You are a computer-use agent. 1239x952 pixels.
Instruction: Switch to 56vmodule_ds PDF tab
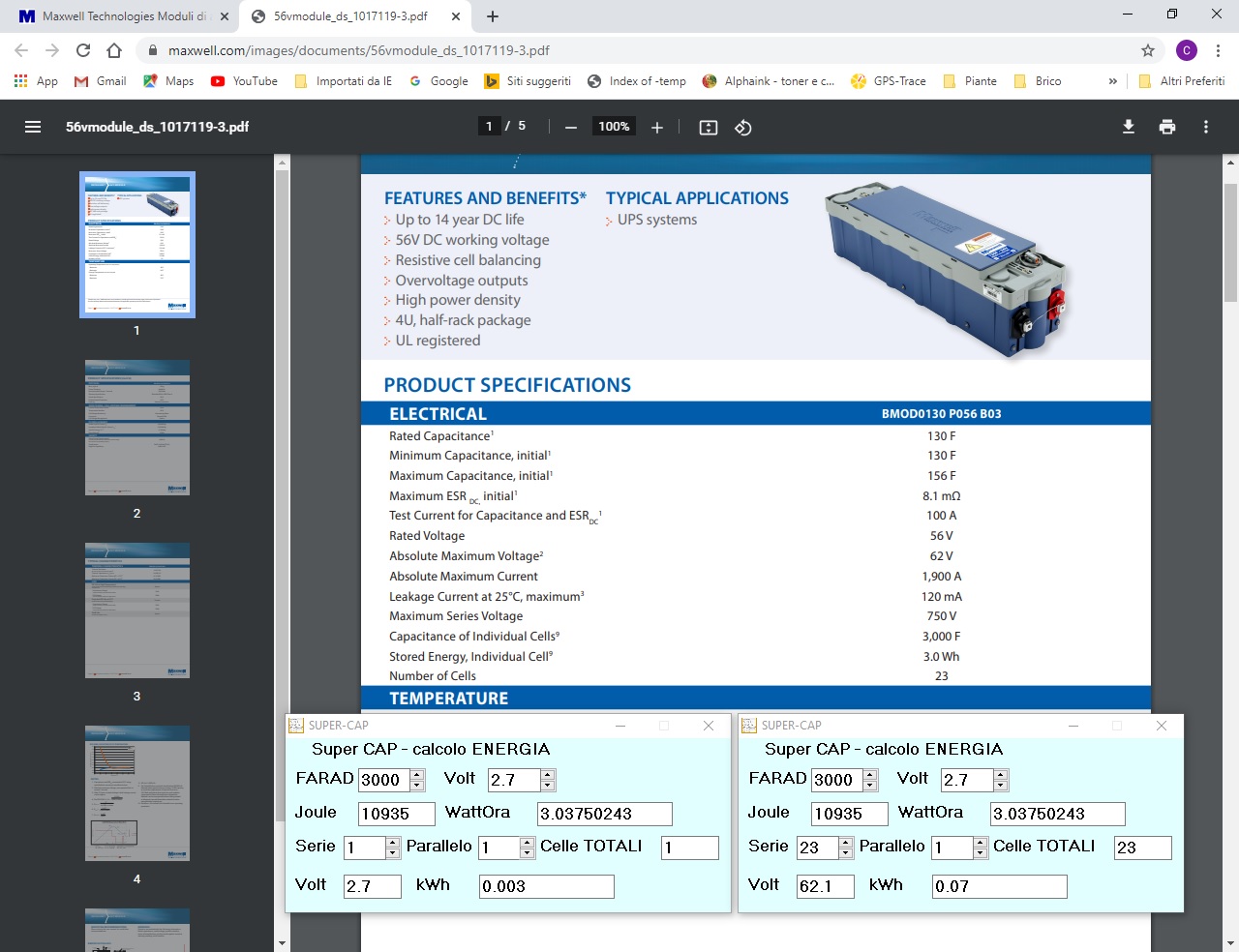pos(354,16)
